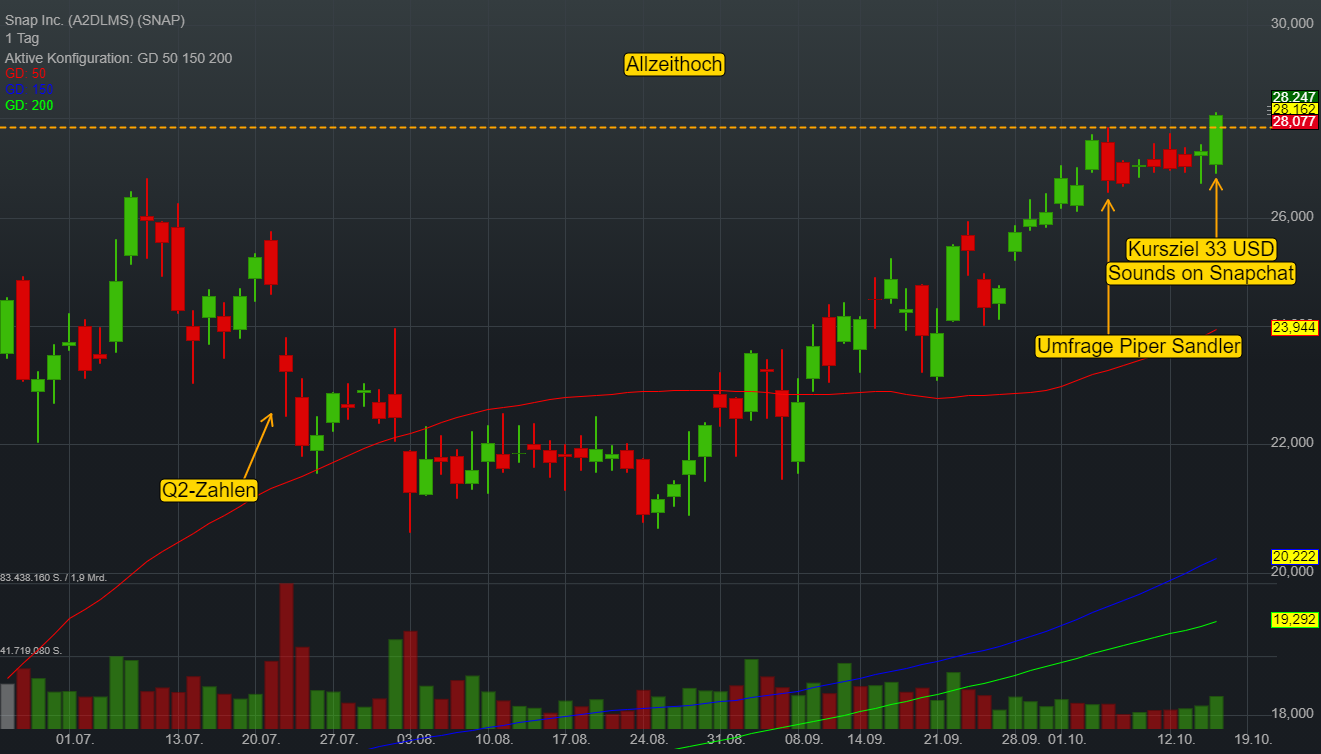This screenshot has height=754, width=1321.
Task: Click the green GD: 200 legend entry
Action: coord(29,105)
